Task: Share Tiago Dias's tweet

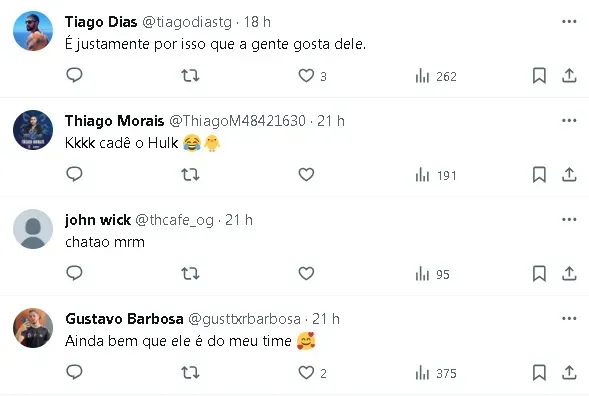Action: (x=569, y=76)
